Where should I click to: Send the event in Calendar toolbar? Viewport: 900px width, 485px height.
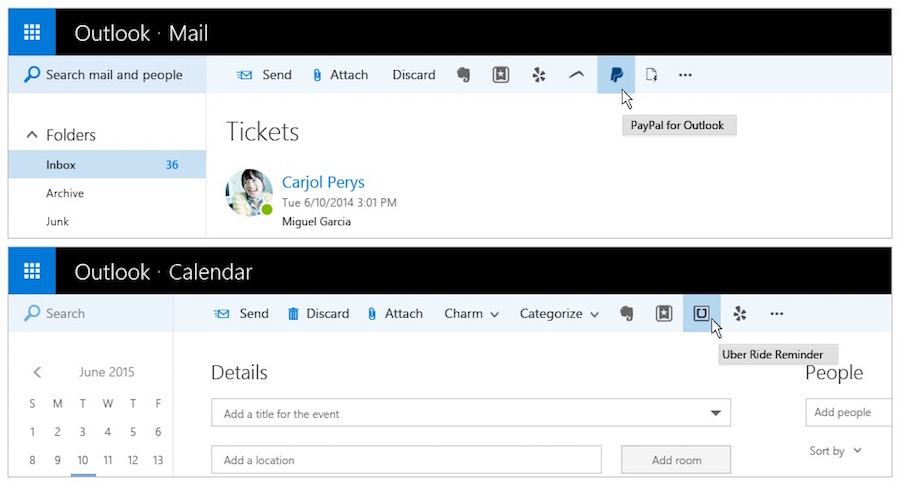[x=241, y=313]
